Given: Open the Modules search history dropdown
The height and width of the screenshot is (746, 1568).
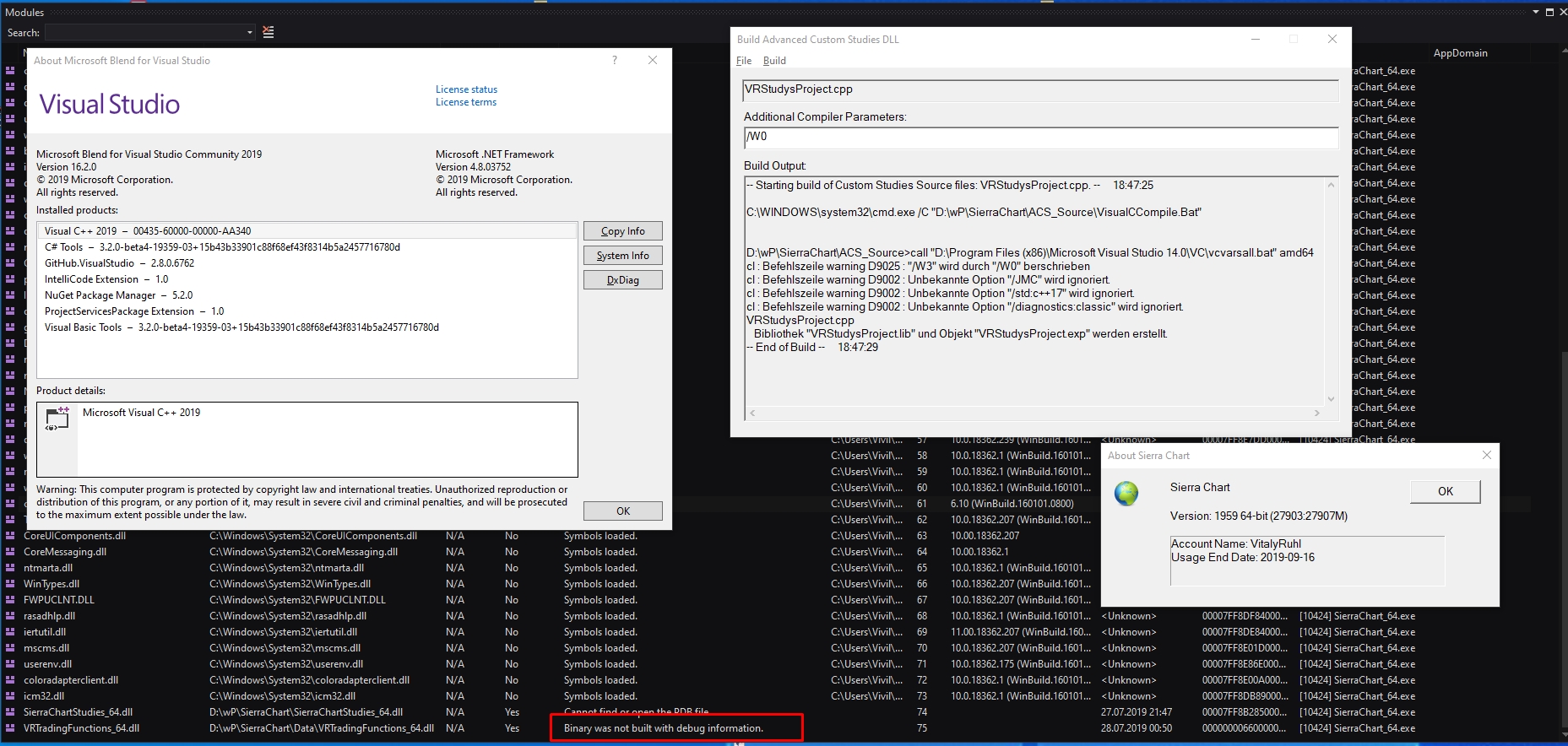Looking at the screenshot, I should (250, 33).
